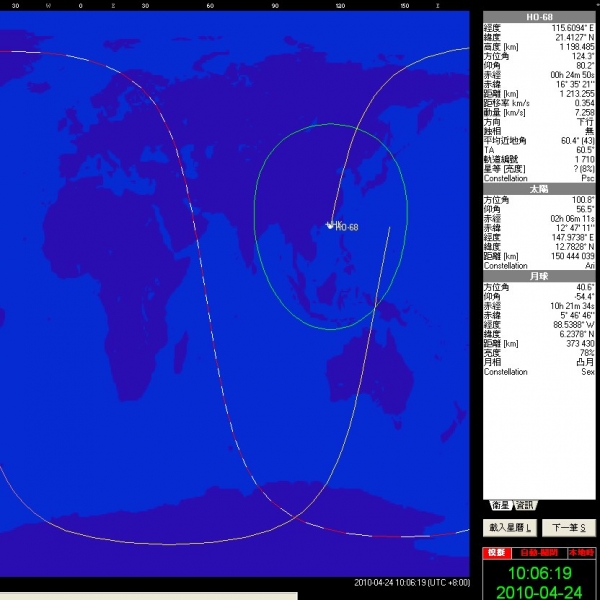The width and height of the screenshot is (600, 600).
Task: Open the 資訊 tab
Action: (x=525, y=505)
